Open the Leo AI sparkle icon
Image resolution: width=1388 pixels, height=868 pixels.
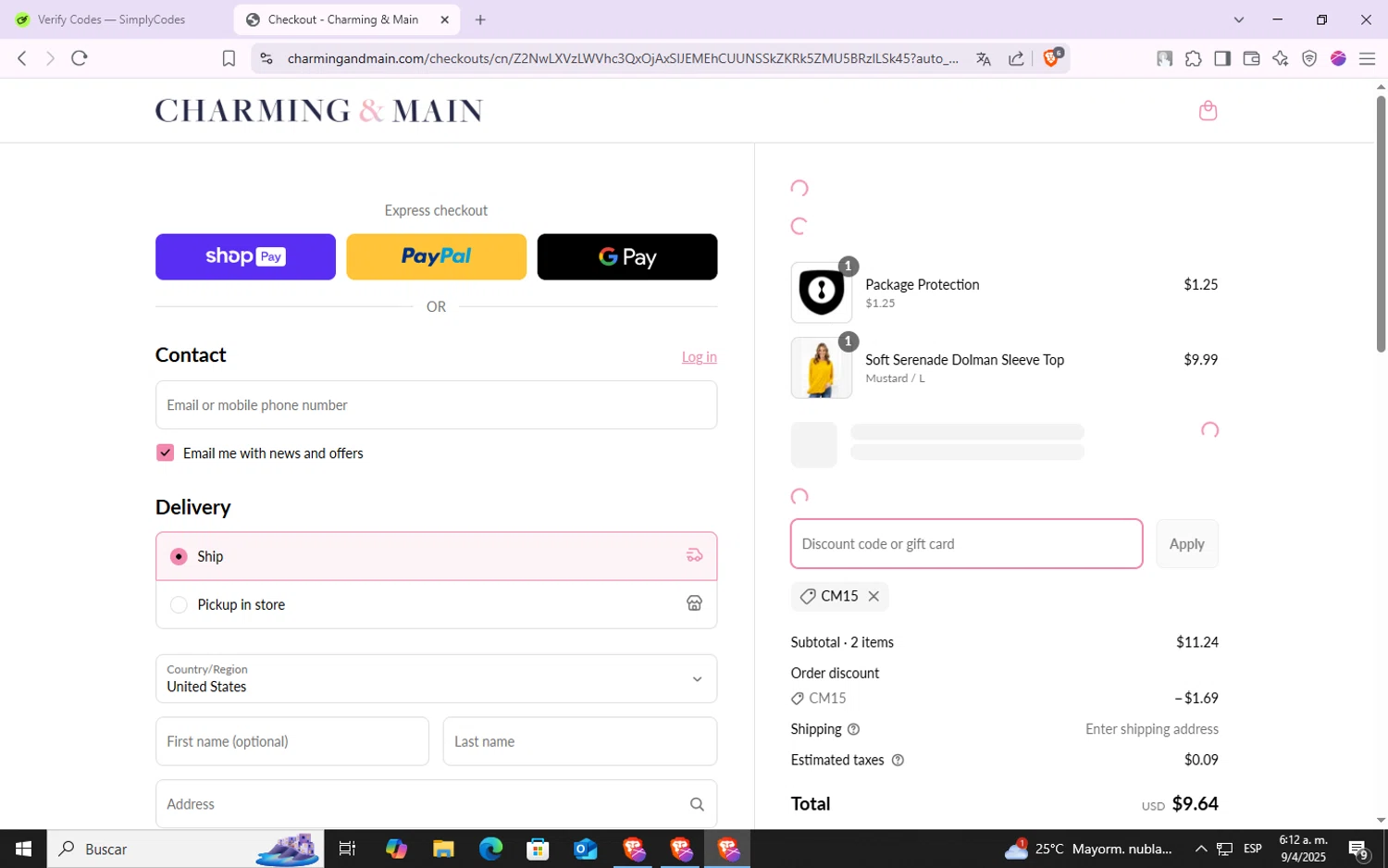[x=1281, y=58]
